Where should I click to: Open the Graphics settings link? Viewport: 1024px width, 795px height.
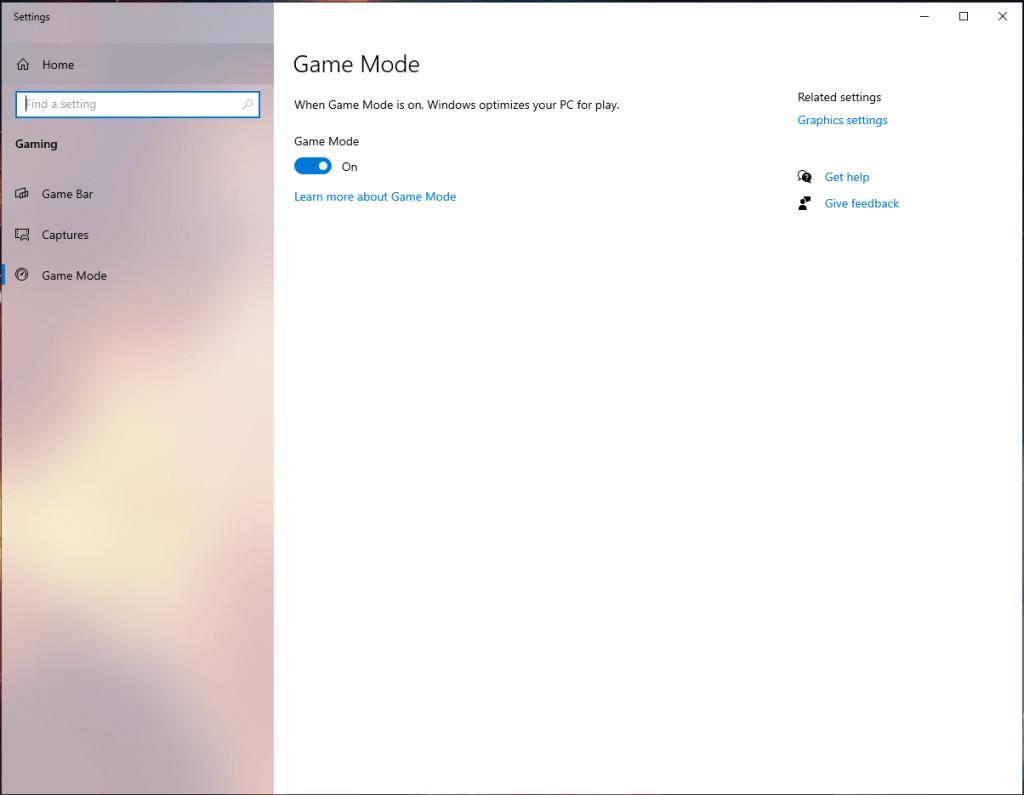842,120
